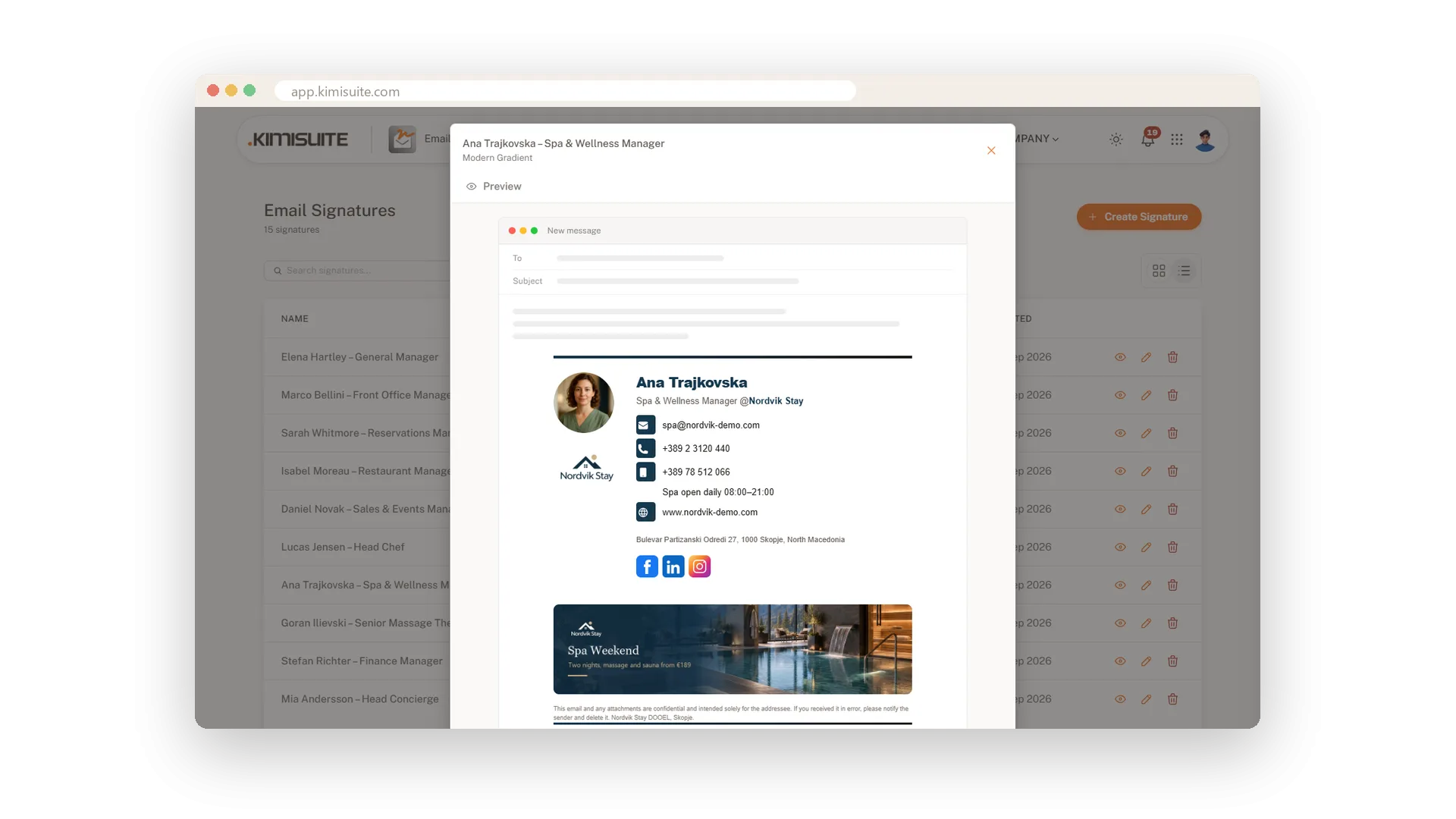Viewport: 1456px width, 819px height.
Task: Open www.nordvik-demo.com website link
Action: point(710,513)
